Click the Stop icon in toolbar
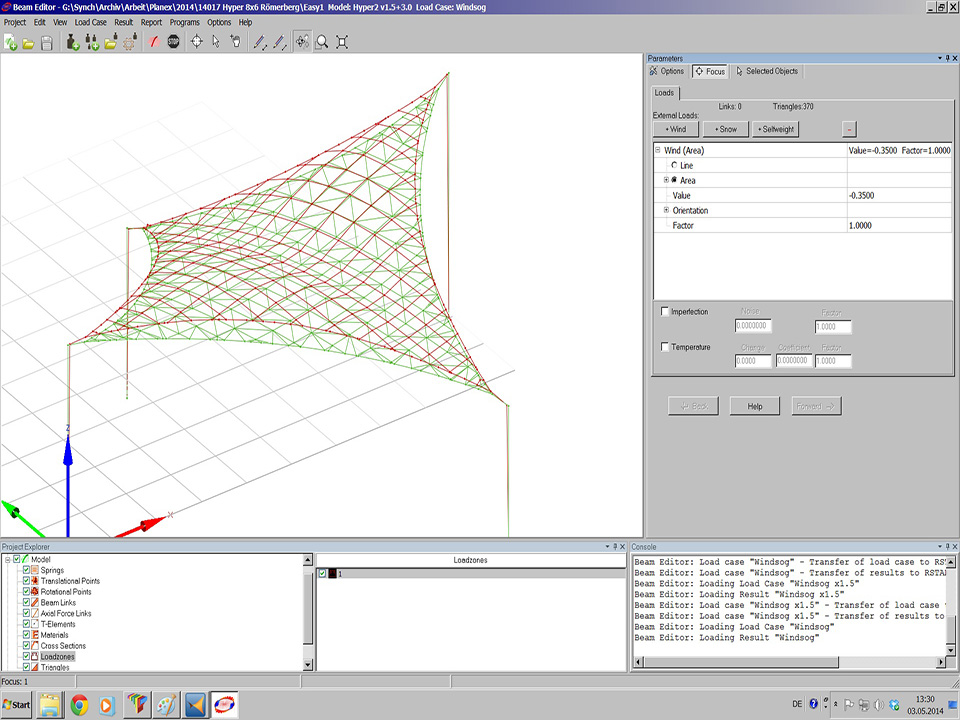The image size is (960, 720). (x=174, y=42)
